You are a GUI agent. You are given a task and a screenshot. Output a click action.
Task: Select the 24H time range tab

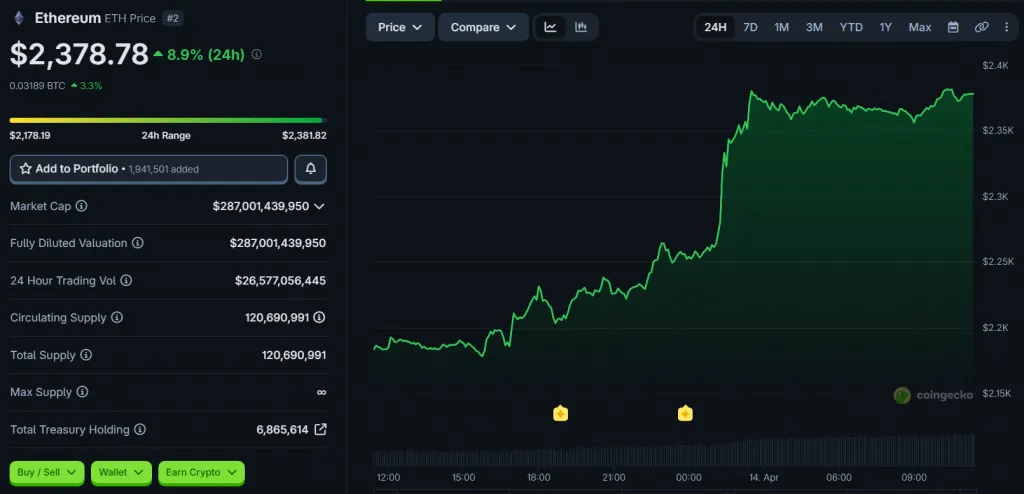click(715, 27)
